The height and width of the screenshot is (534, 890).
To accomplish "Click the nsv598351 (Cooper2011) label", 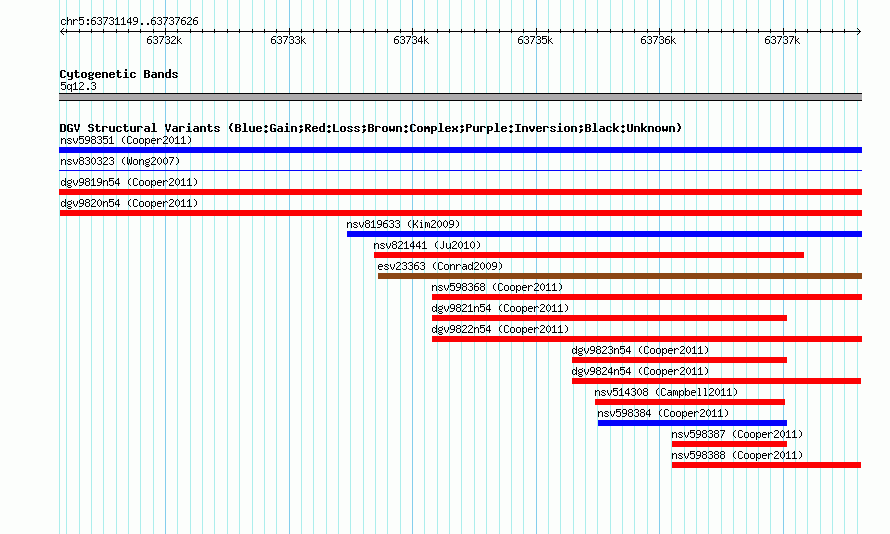I will (x=126, y=140).
